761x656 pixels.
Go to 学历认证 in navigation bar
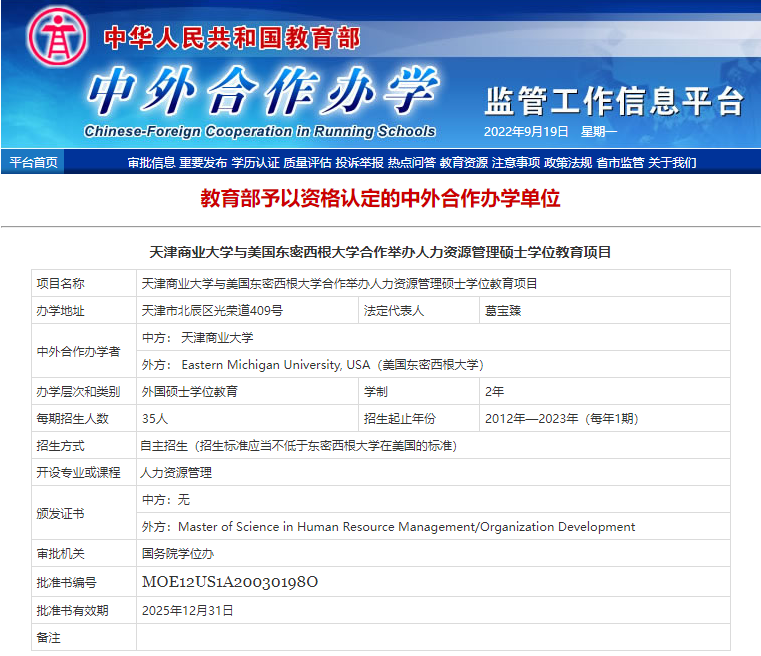[x=255, y=163]
